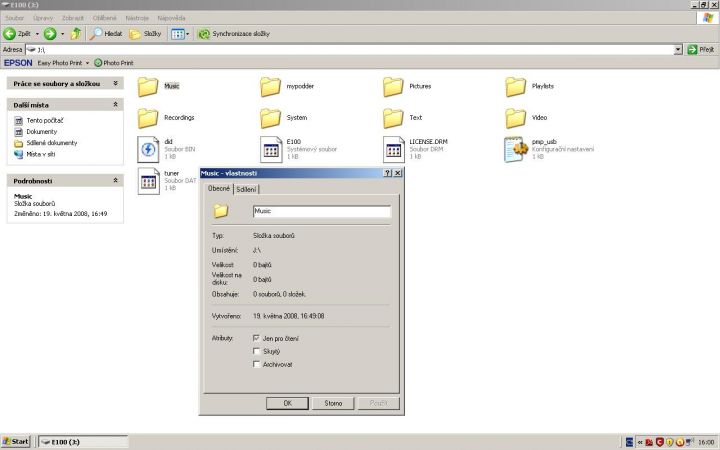Open the Zobrazit menu
720x450 pixels.
tap(73, 18)
